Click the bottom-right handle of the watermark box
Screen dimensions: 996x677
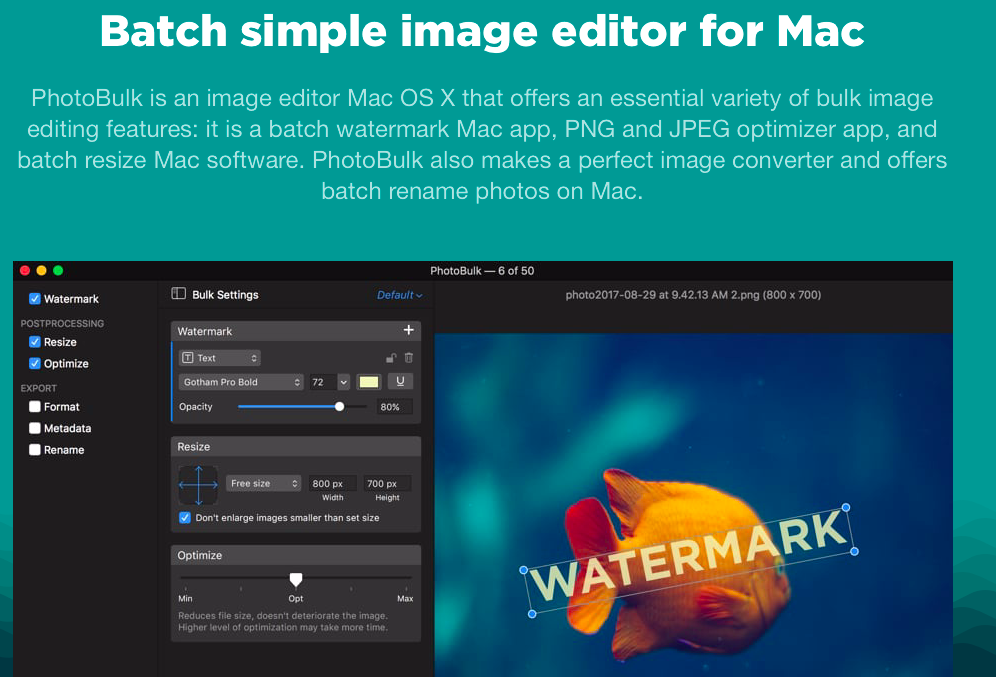coord(854,551)
